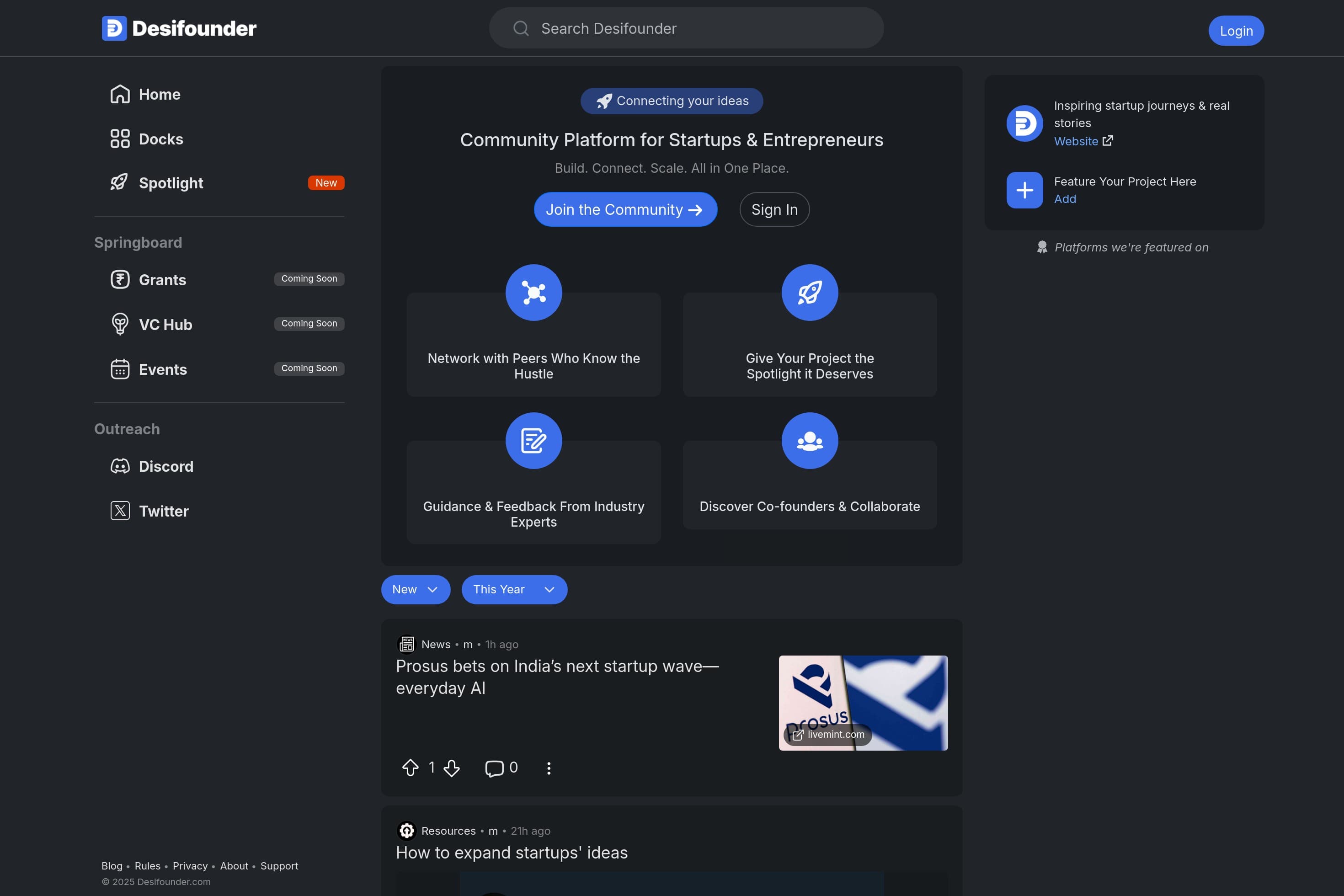Select the Desifounder logo icon
Screen dimensions: 1344x896
tap(114, 28)
